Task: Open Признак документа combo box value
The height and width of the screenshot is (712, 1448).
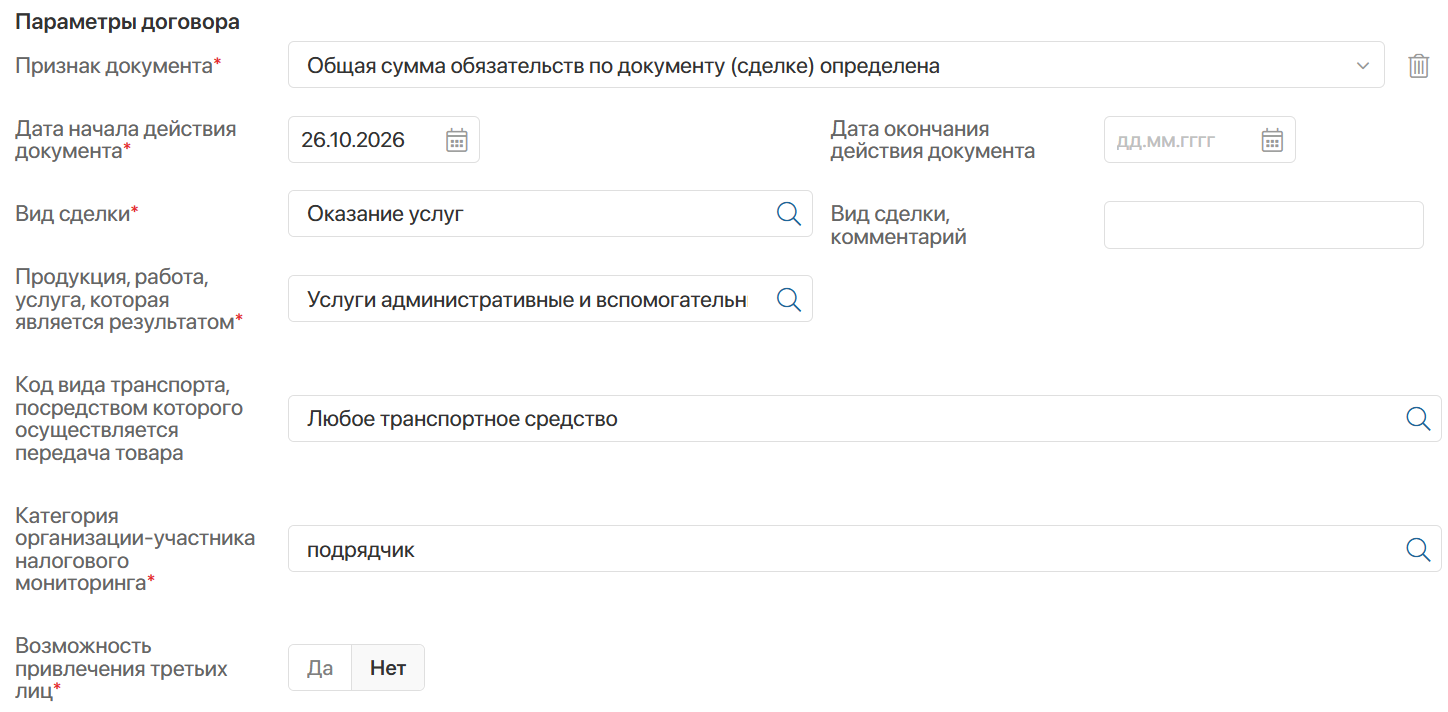Action: coord(836,65)
